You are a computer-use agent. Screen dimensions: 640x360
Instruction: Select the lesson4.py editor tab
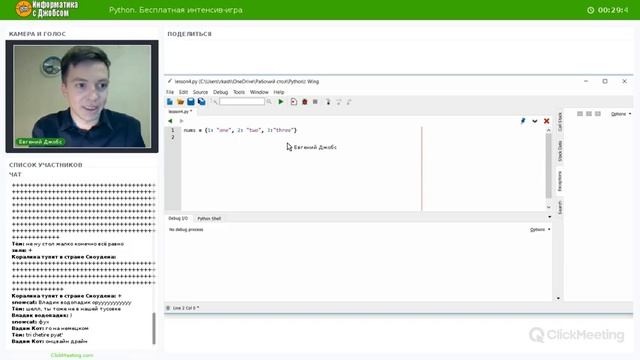180,111
